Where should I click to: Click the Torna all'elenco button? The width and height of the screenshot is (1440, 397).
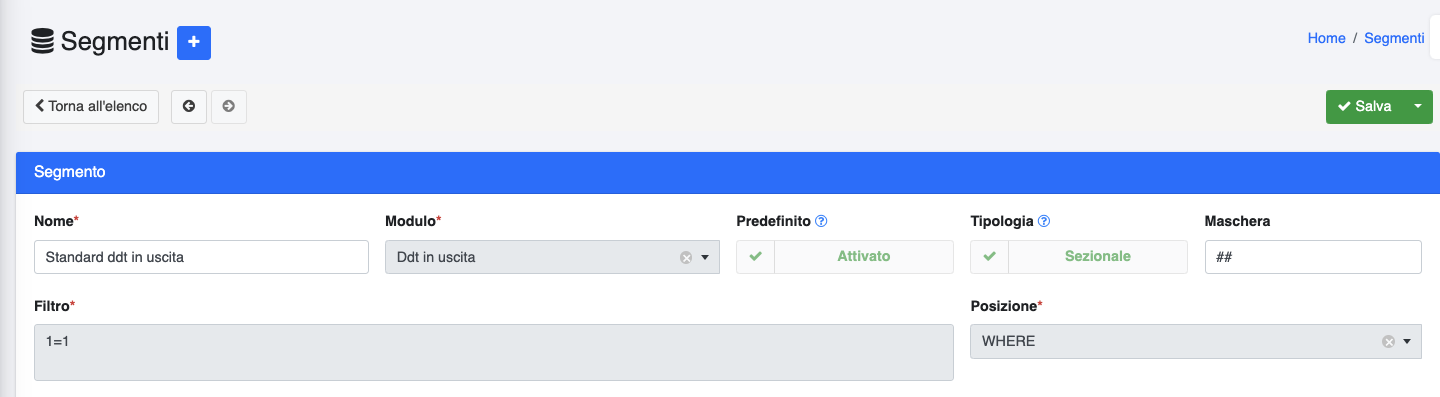click(x=91, y=106)
